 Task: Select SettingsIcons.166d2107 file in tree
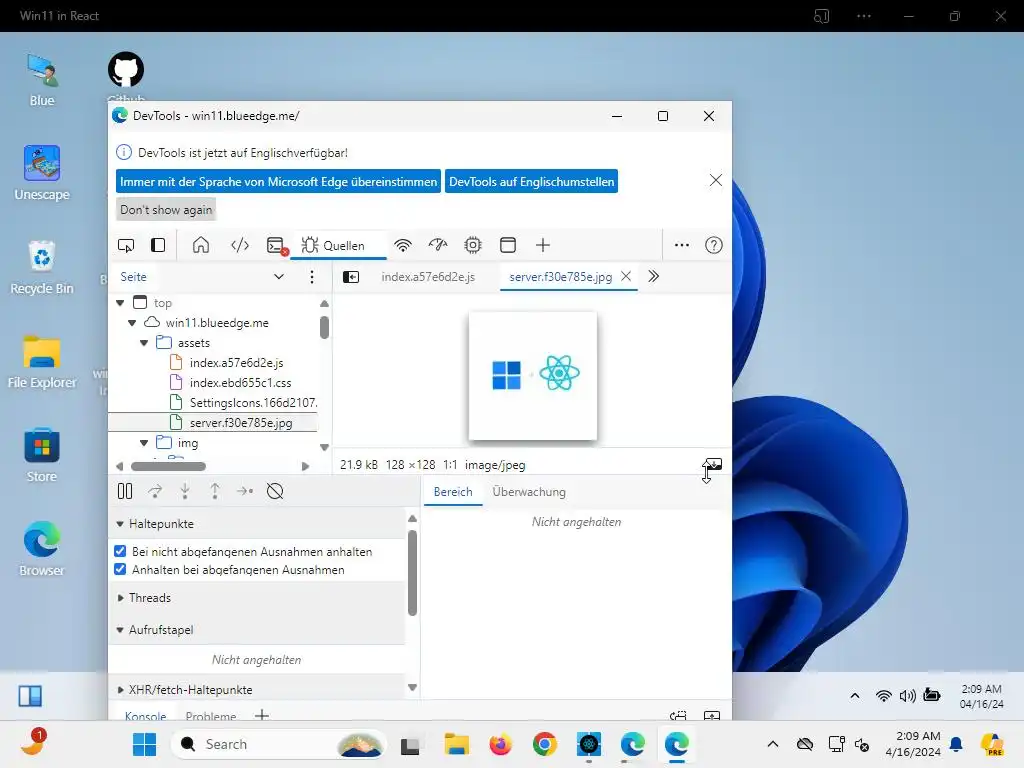[x=253, y=403]
